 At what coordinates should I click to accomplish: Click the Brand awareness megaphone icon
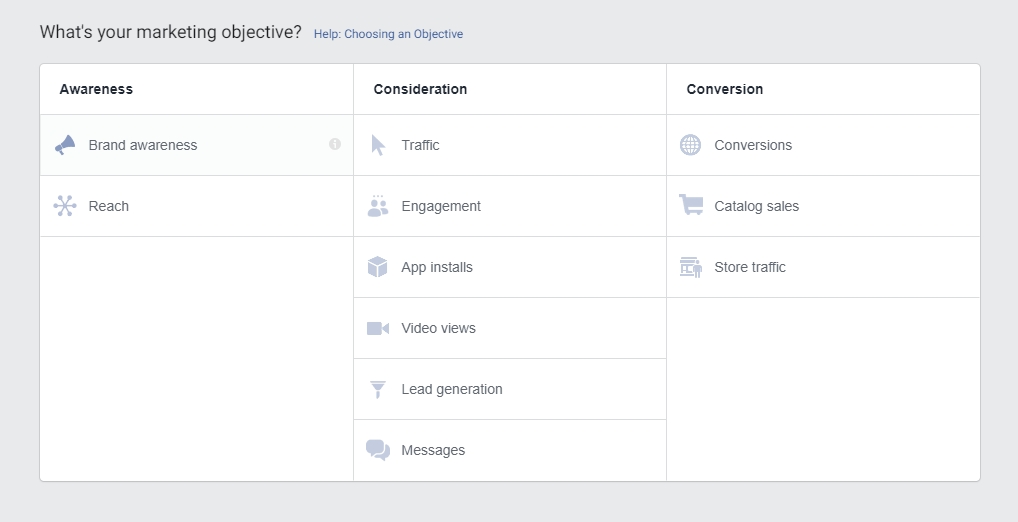[65, 145]
